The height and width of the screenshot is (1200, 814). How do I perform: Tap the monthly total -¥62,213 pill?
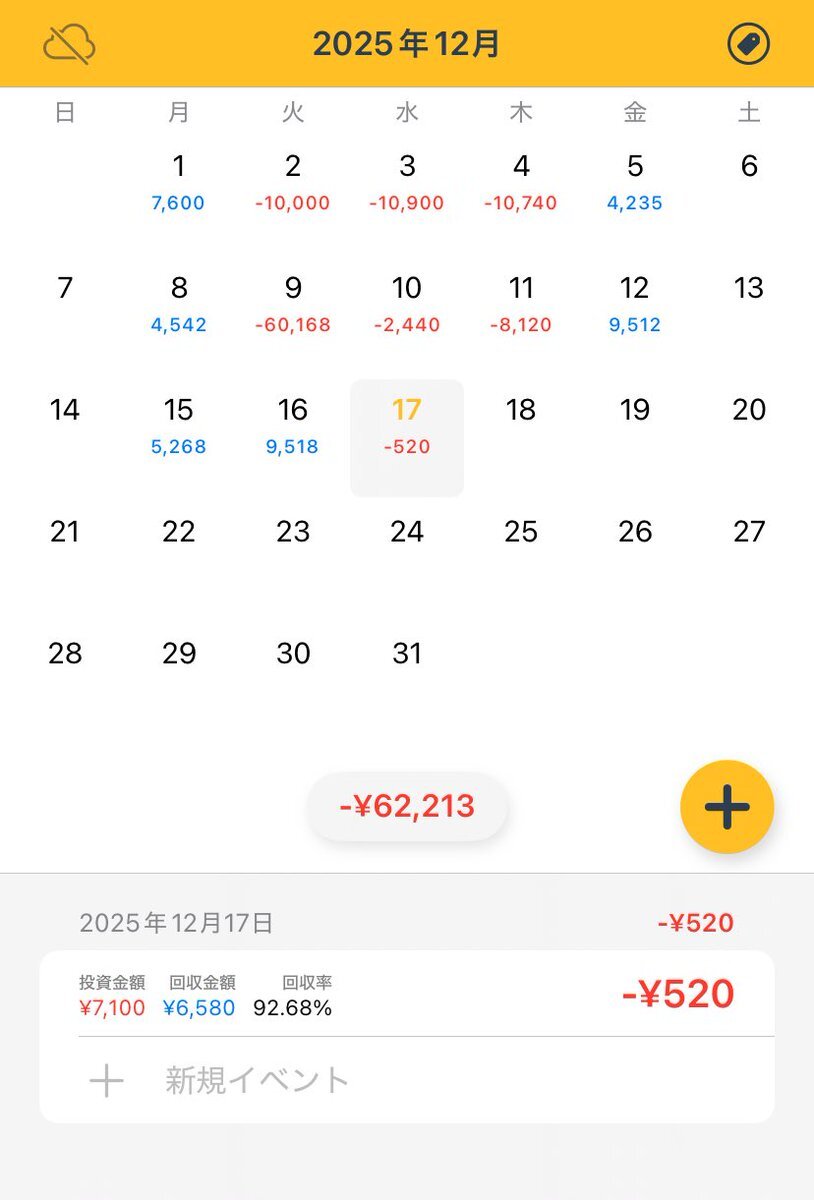pos(407,806)
